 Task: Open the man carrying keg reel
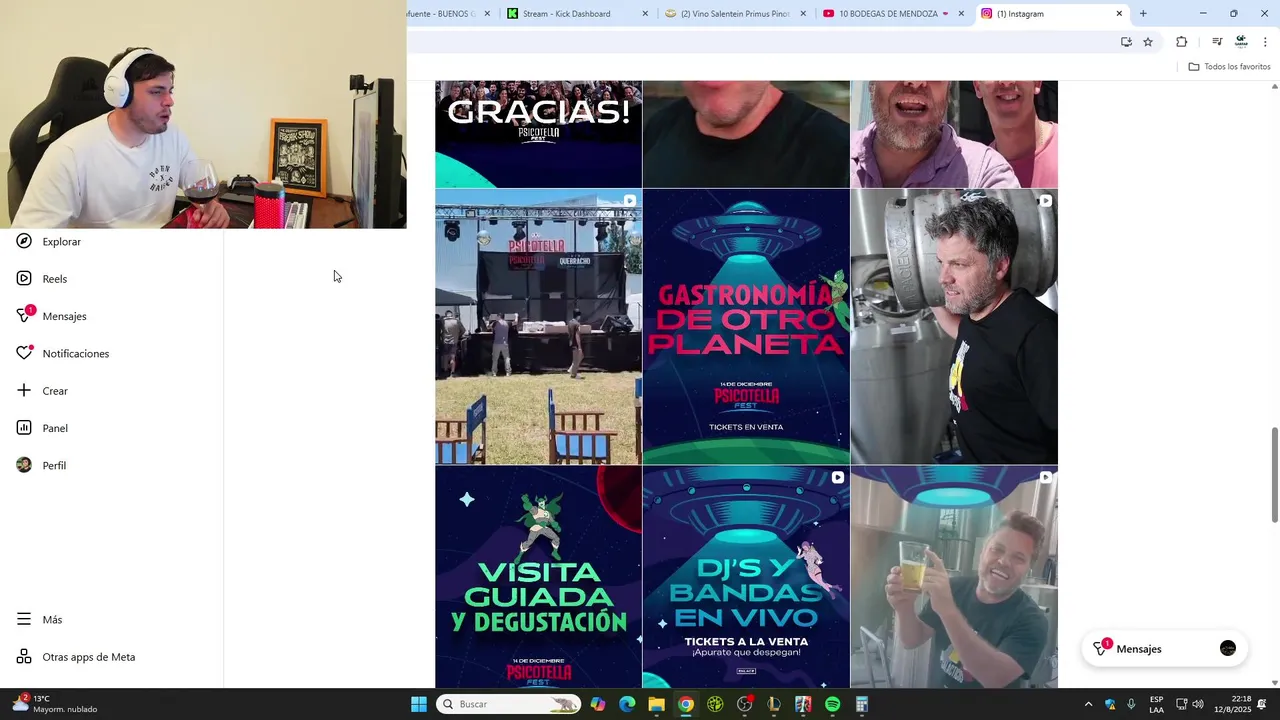click(954, 327)
